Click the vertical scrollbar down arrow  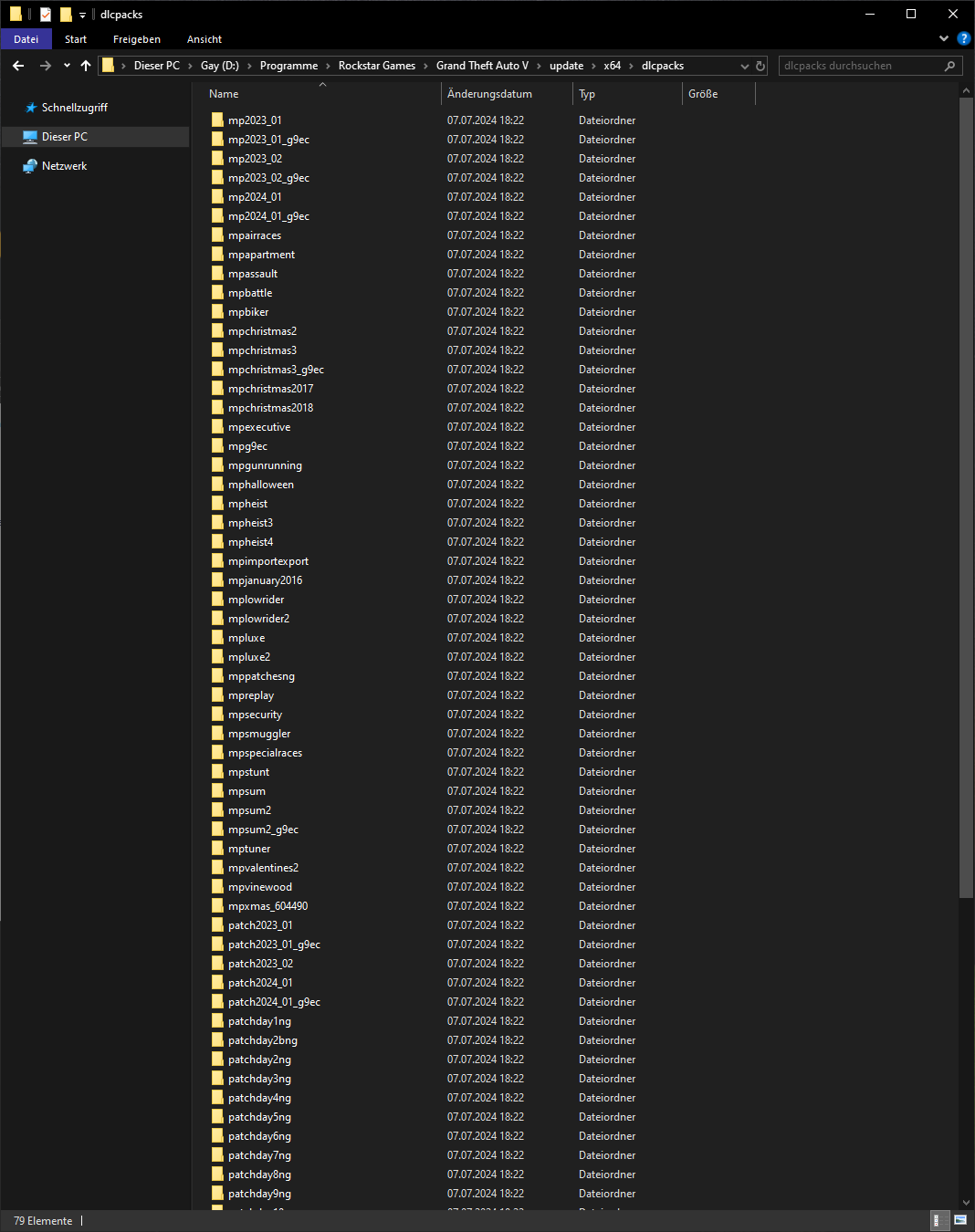tap(967, 1203)
